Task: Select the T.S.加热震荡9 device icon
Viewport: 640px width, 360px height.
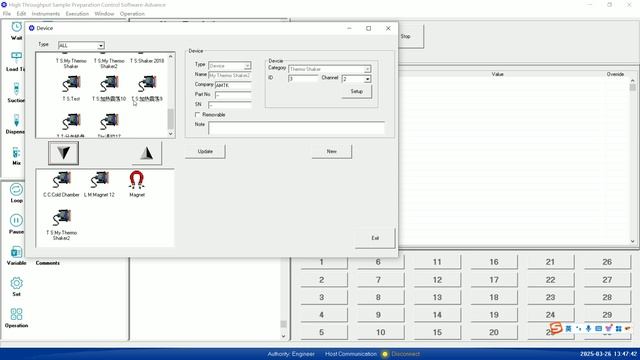Action: 147,84
